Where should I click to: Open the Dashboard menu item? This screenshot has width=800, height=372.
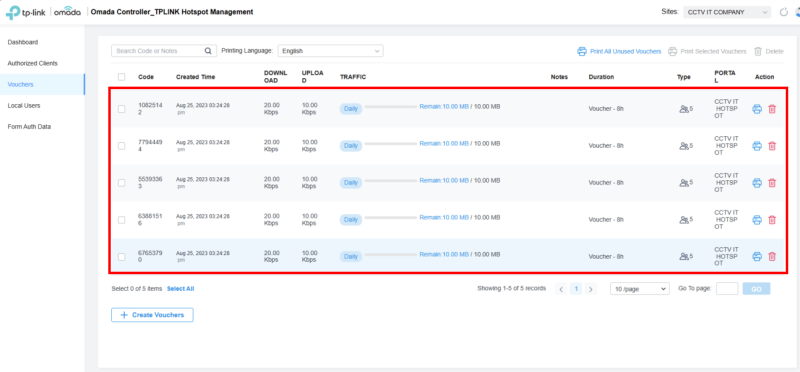coord(23,42)
